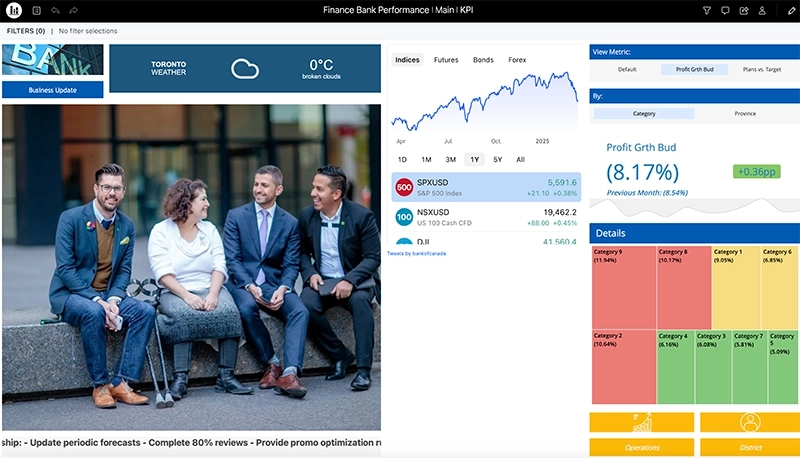Click the Category 4 green treemap tile
The width and height of the screenshot is (800, 458).
676,367
